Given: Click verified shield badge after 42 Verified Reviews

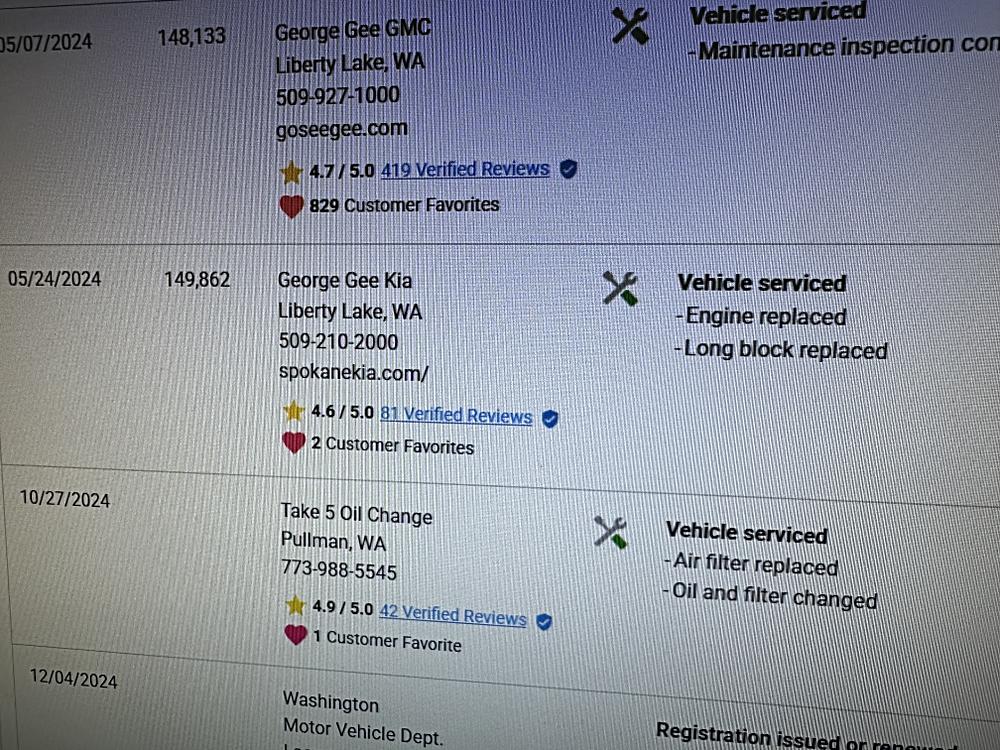Looking at the screenshot, I should point(544,621).
